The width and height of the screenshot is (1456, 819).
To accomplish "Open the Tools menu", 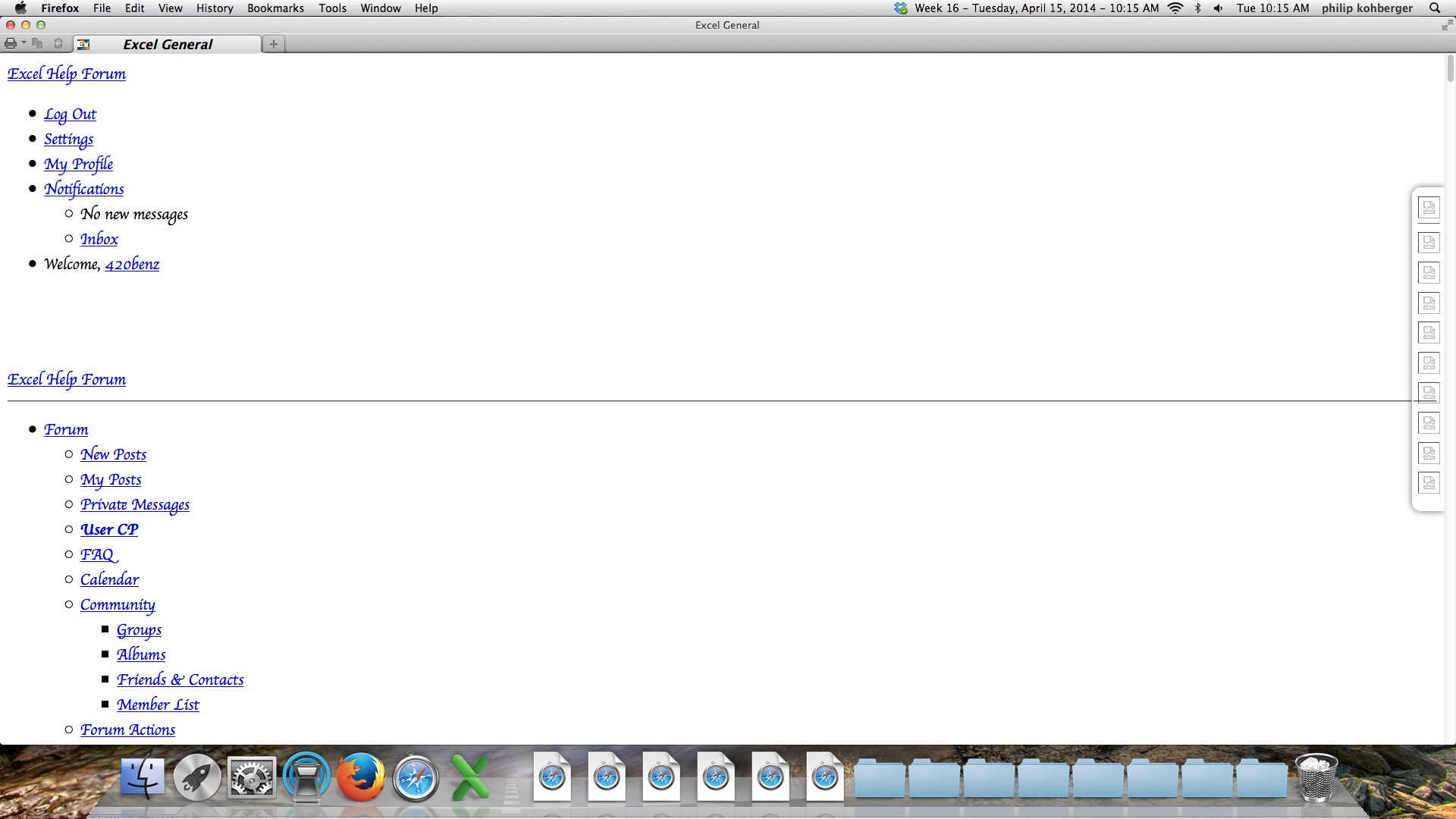I will point(332,8).
